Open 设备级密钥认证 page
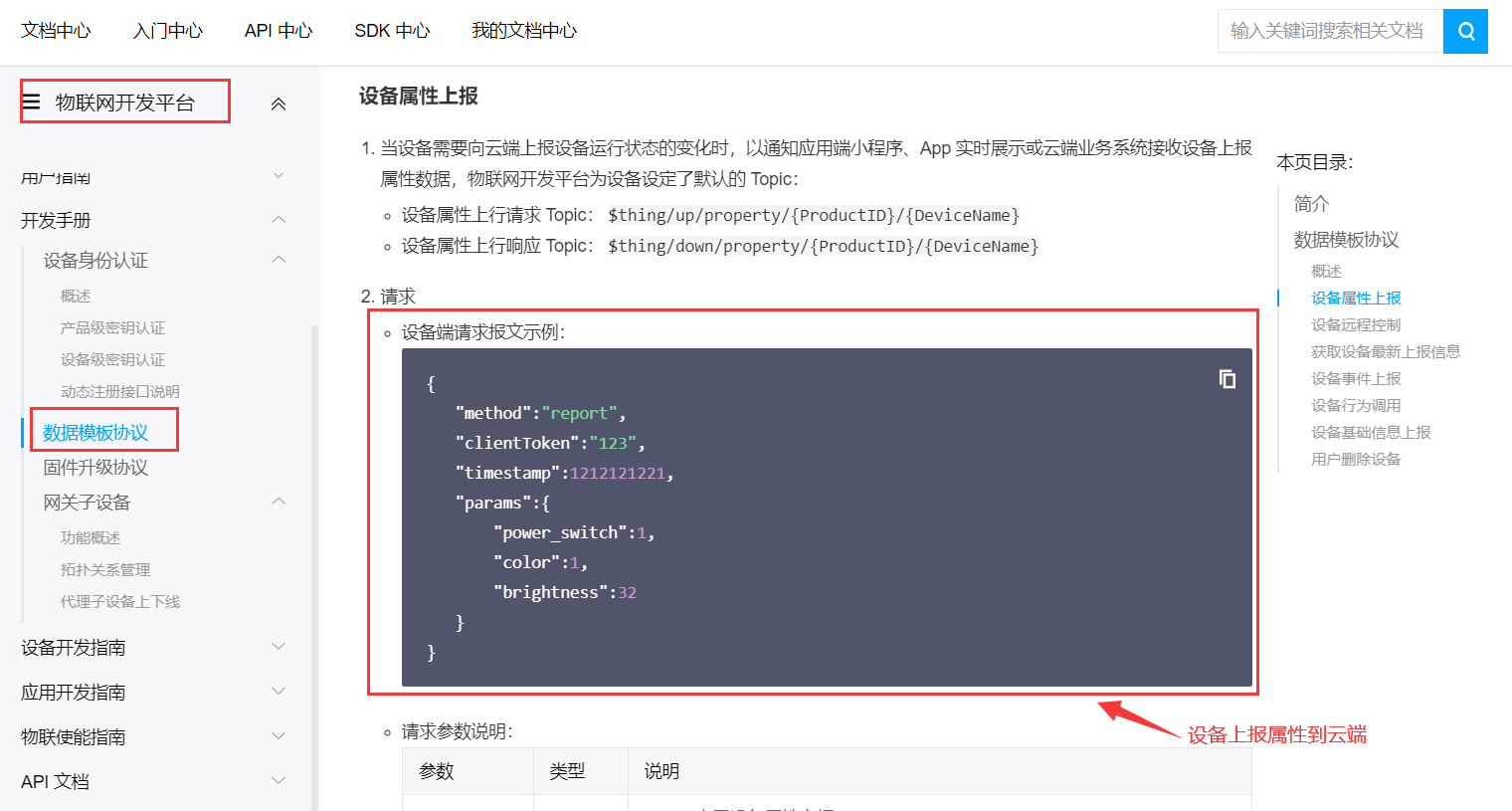Viewport: 1512px width, 811px height. [112, 359]
